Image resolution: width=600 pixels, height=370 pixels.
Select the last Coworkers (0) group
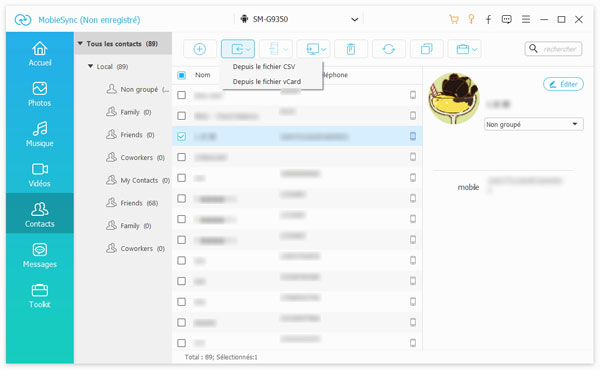[x=135, y=248]
